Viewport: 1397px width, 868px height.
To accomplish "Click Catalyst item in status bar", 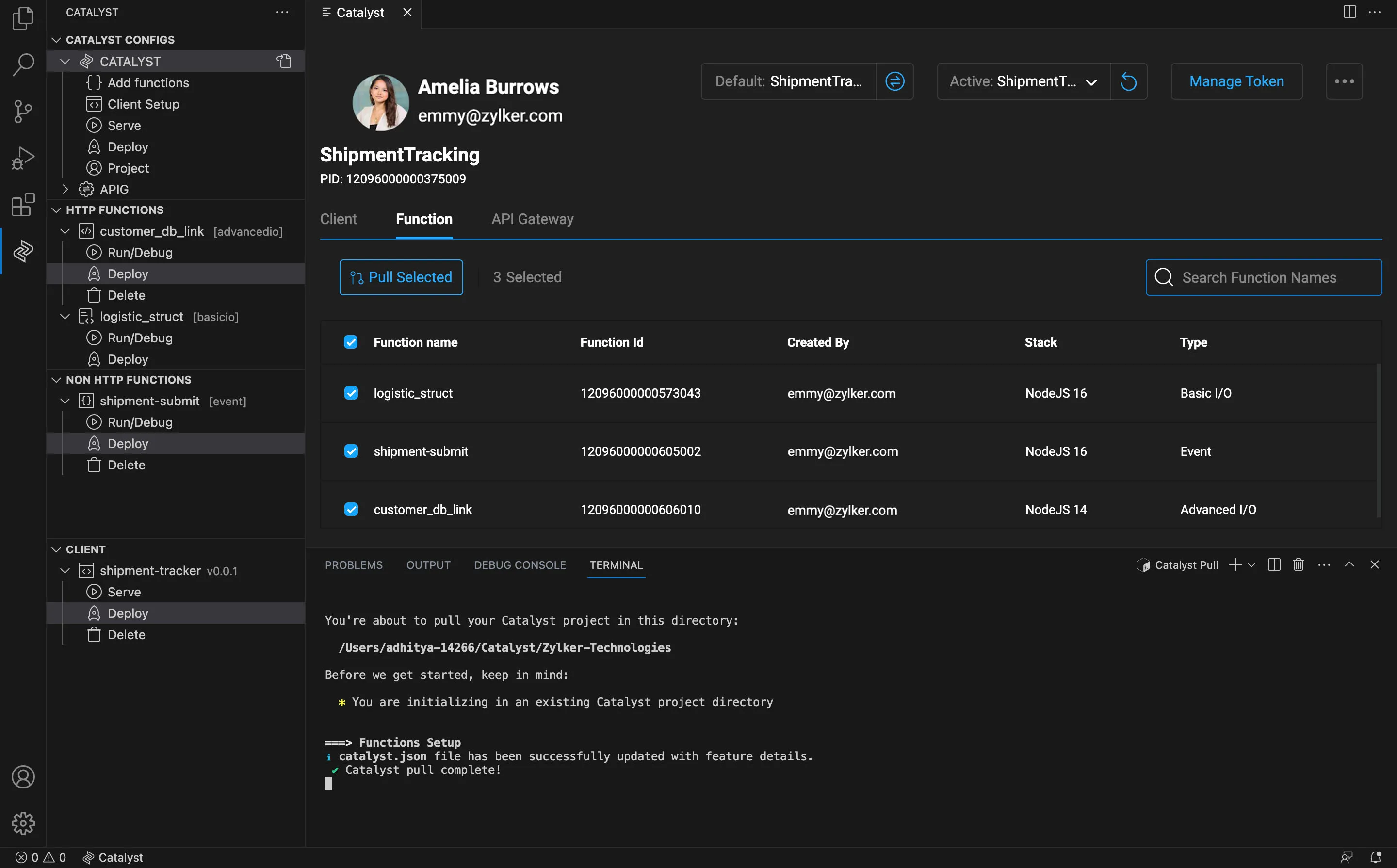I will point(113,857).
